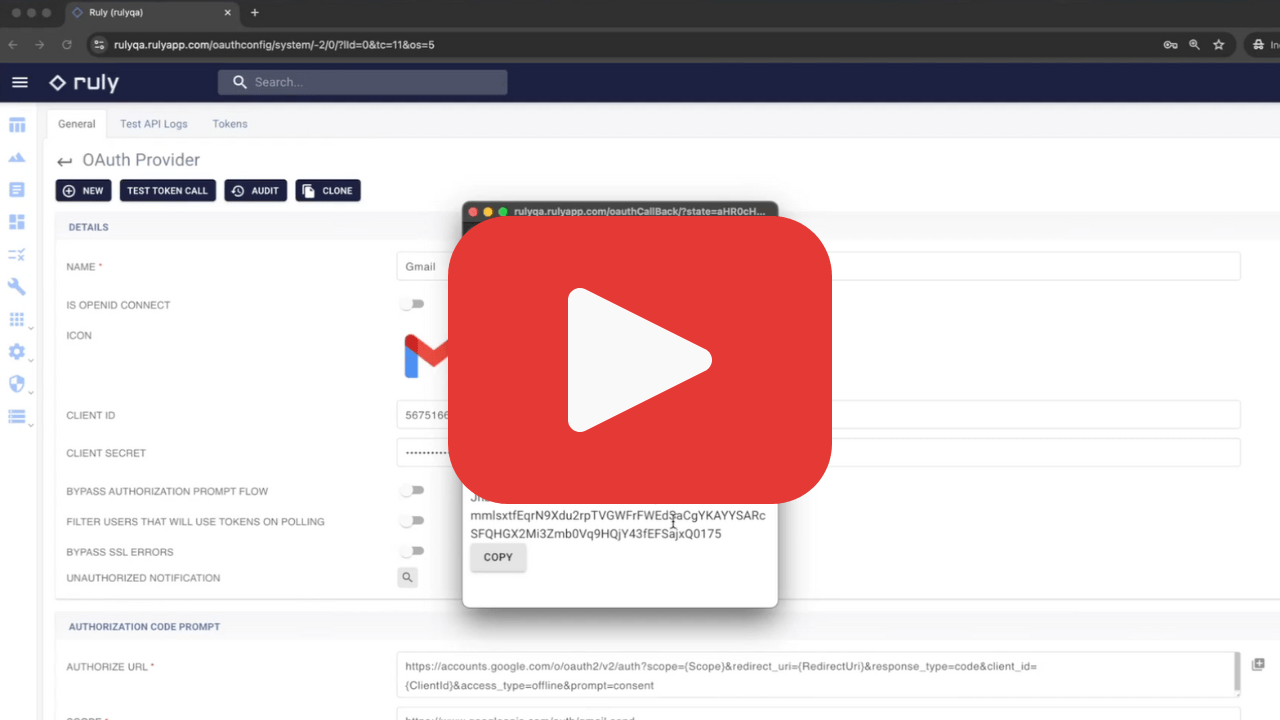Open the grid apps sidebar icon
Image resolution: width=1280 pixels, height=720 pixels.
coord(16,320)
